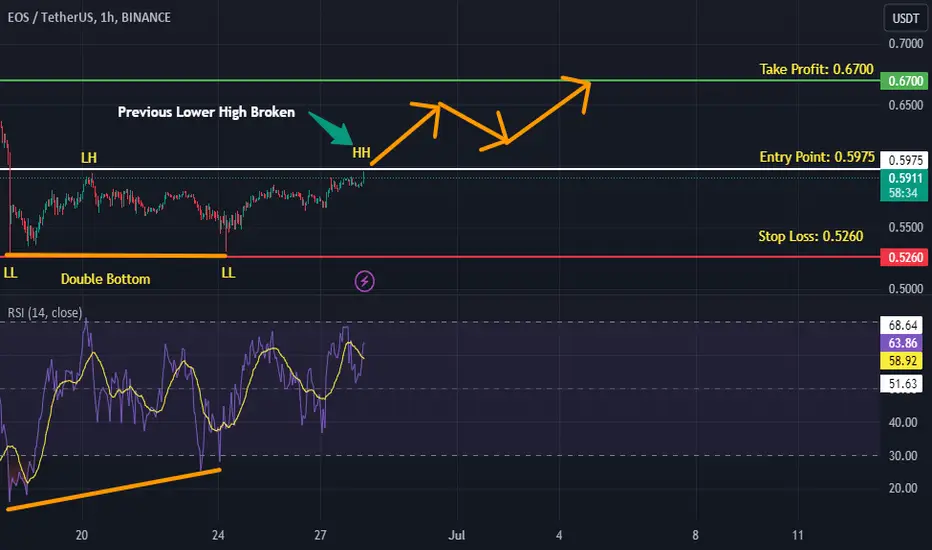The height and width of the screenshot is (550, 932).
Task: Click the 'Stop Loss: 0.5260' annotation text
Action: (810, 236)
